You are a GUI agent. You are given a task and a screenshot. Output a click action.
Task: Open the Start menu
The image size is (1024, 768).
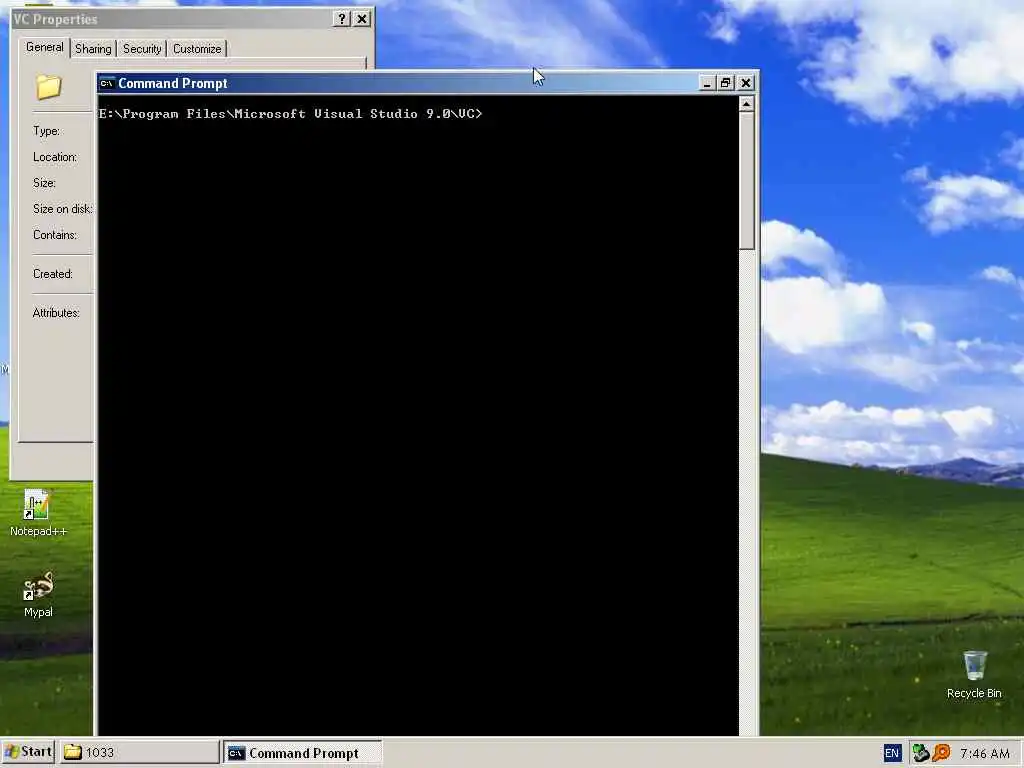click(x=28, y=752)
